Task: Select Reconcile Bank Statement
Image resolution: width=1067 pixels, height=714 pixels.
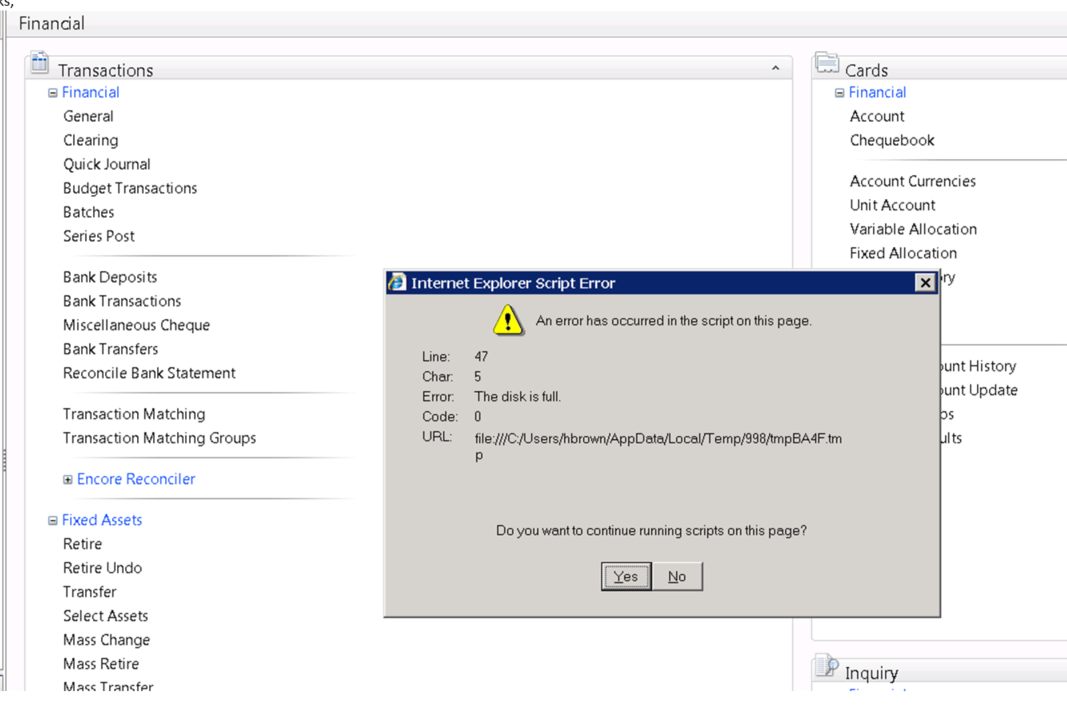Action: (149, 373)
